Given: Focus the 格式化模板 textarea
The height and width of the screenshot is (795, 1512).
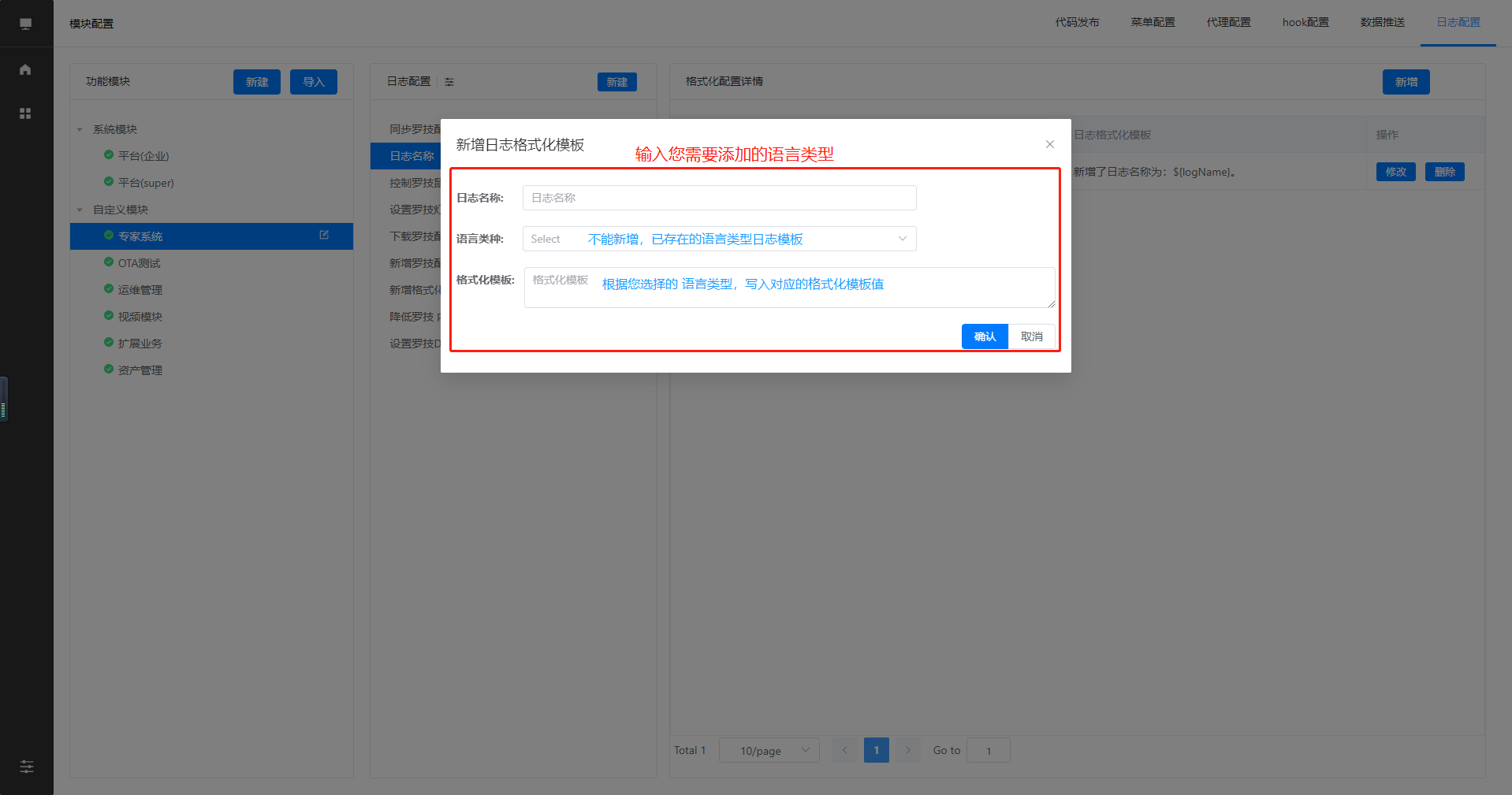Looking at the screenshot, I should coord(790,288).
